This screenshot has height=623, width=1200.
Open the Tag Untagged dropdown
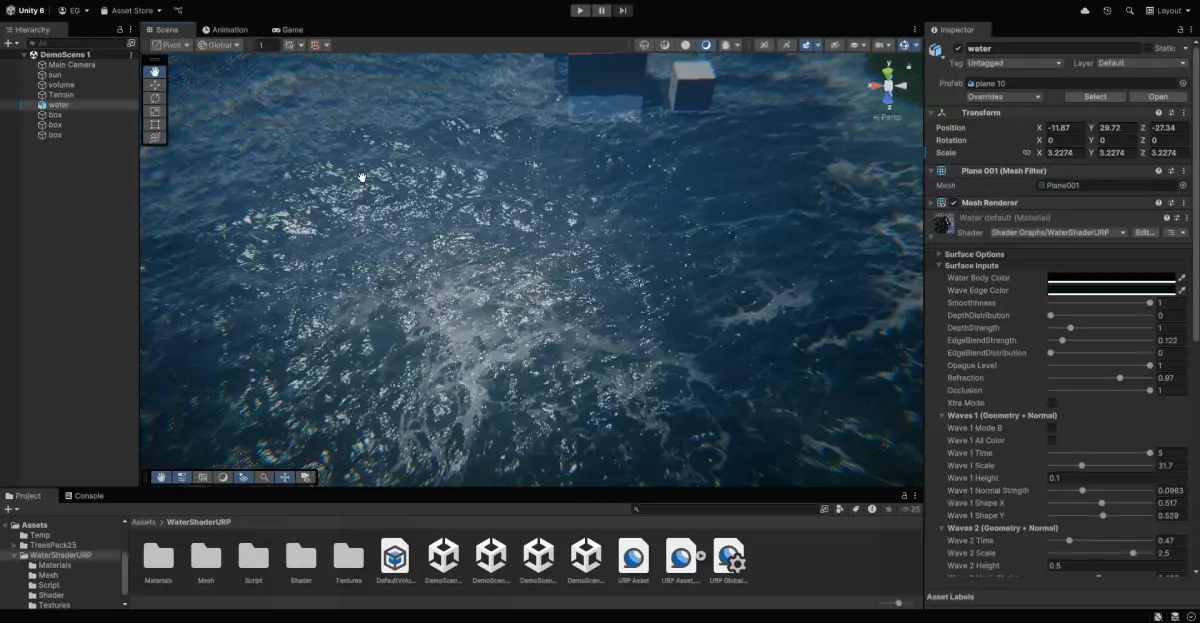tap(1015, 63)
